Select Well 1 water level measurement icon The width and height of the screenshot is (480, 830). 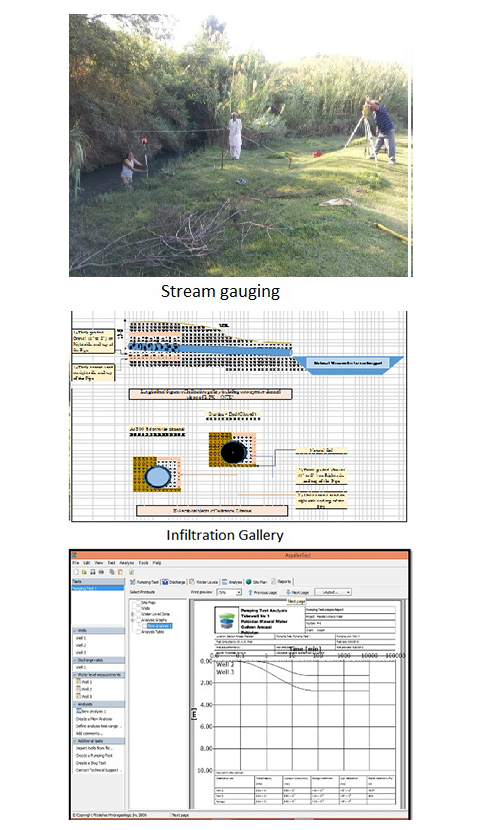tap(79, 682)
